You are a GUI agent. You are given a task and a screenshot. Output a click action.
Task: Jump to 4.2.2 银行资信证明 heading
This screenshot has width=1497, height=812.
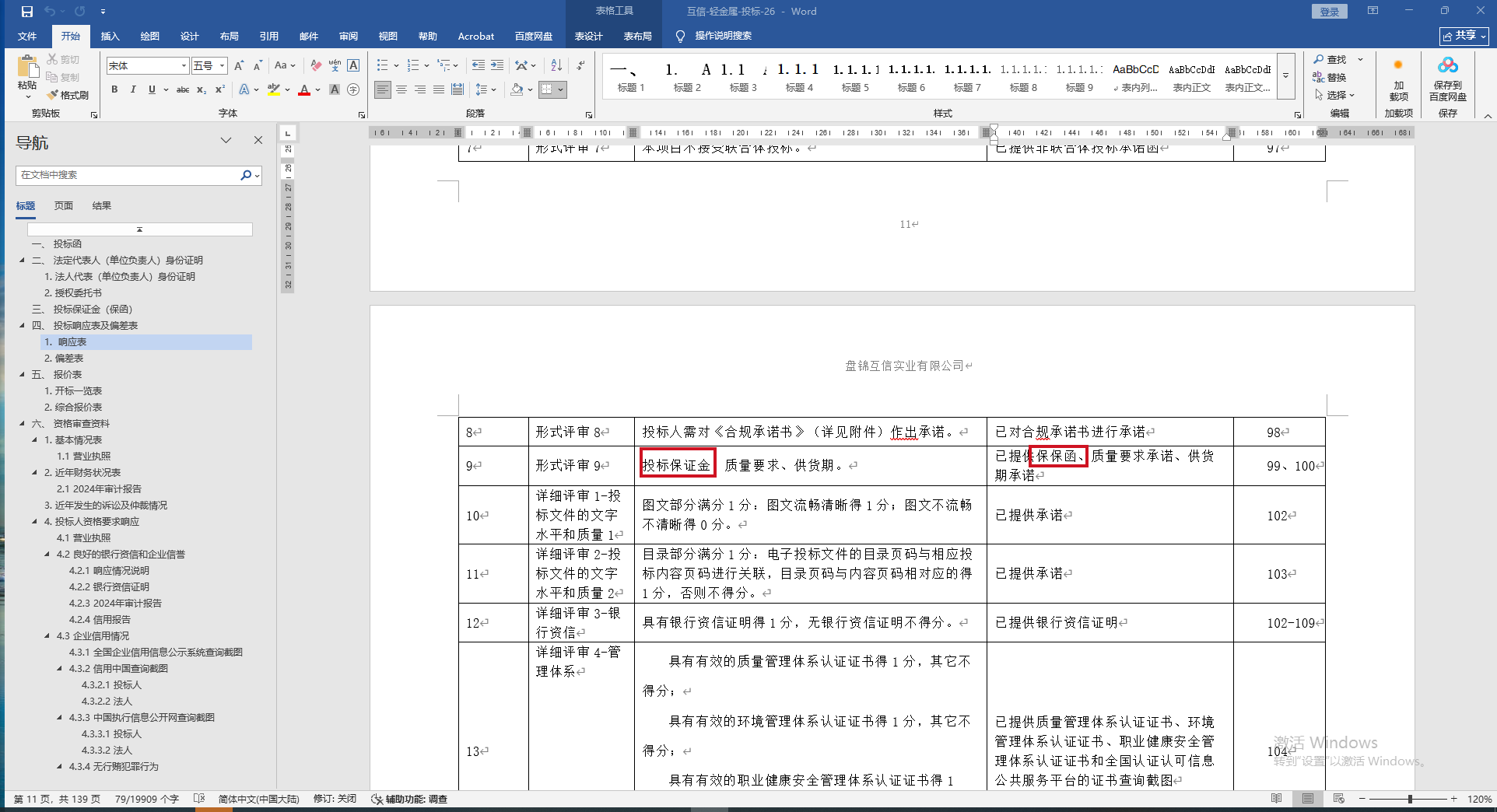pos(109,587)
